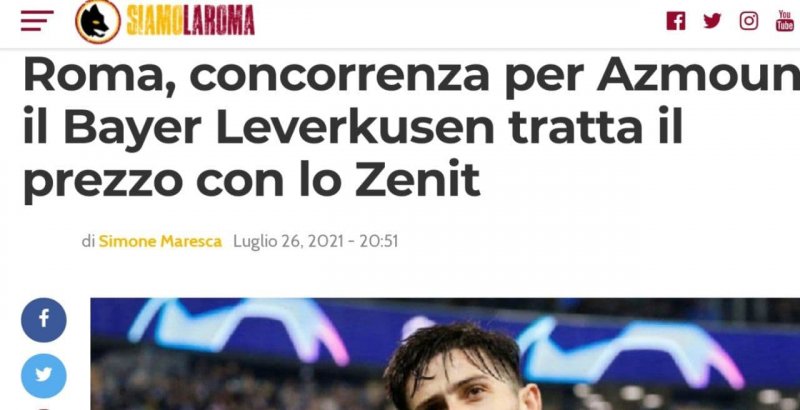The image size is (800, 410).
Task: Open the YouTube channel from the header
Action: coord(785,21)
